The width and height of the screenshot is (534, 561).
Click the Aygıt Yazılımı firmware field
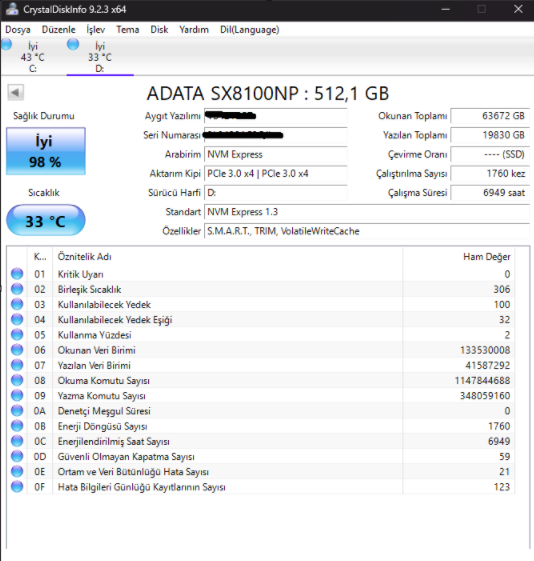pos(275,116)
